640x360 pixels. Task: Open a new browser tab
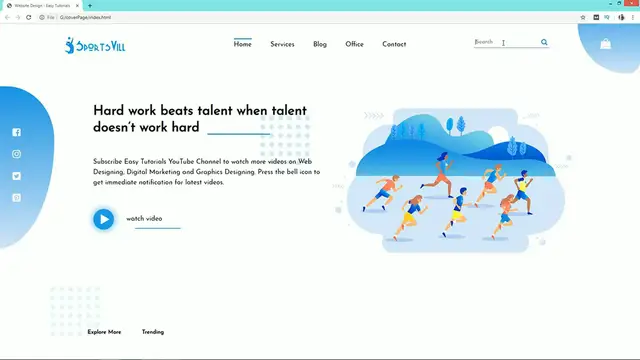point(90,6)
